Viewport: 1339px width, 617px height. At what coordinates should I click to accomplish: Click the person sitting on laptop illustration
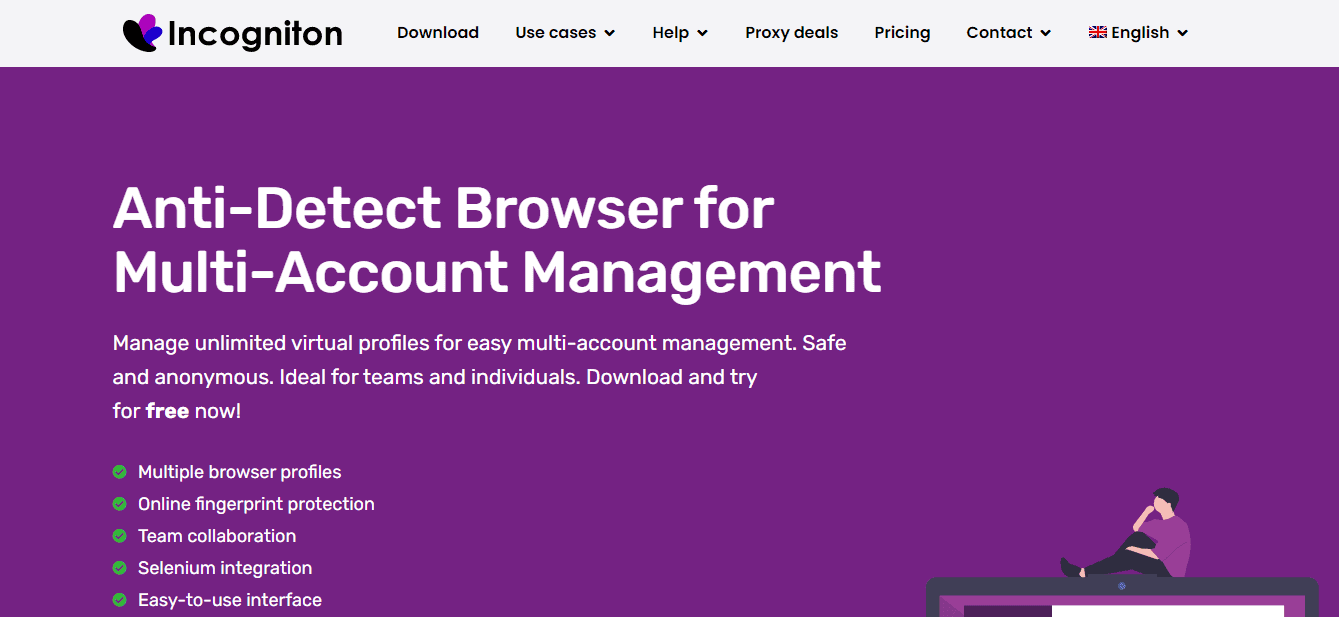pos(1128,533)
